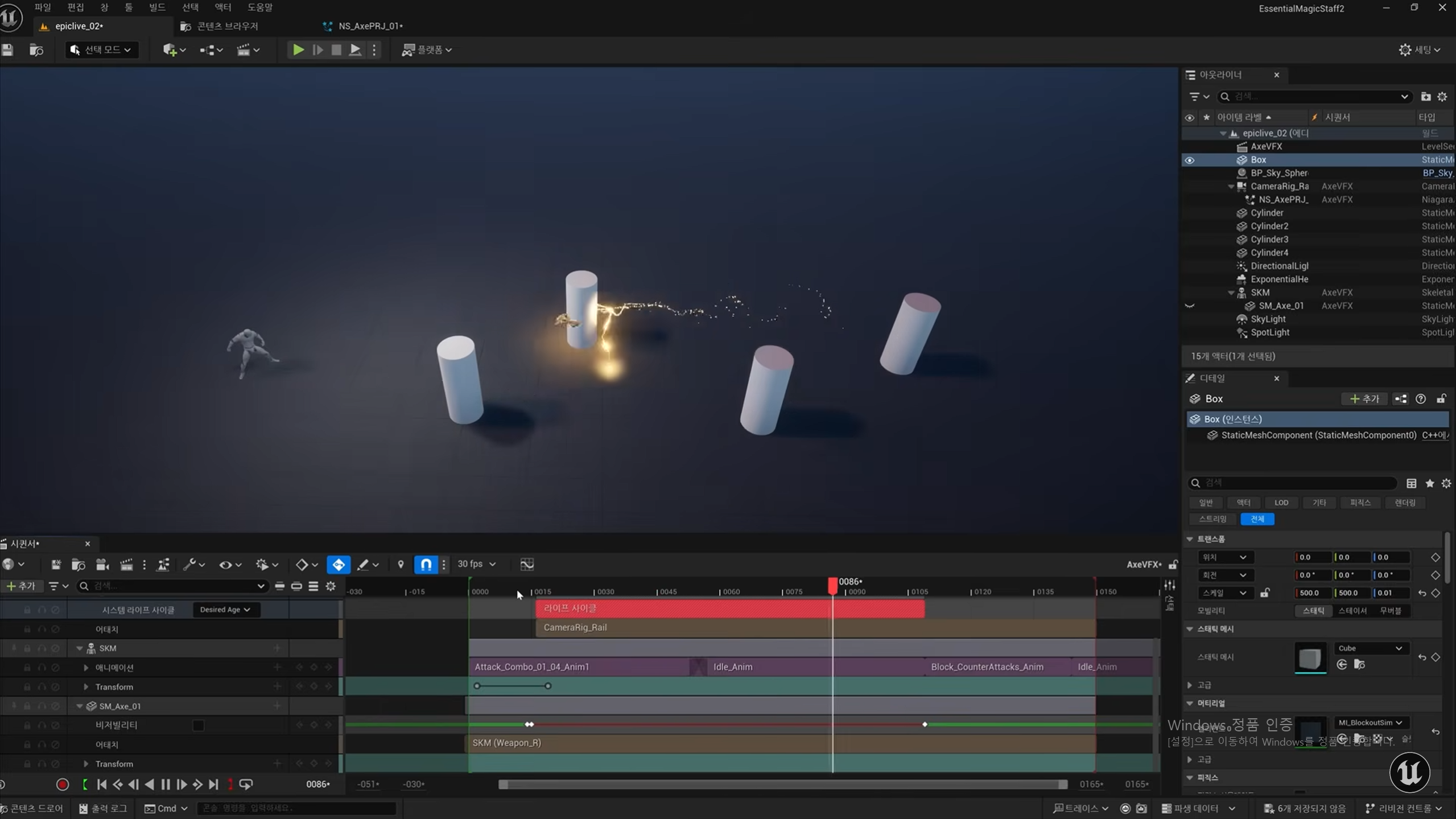Open outliner settings gear icon
Image resolution: width=1456 pixels, height=819 pixels.
(1442, 97)
